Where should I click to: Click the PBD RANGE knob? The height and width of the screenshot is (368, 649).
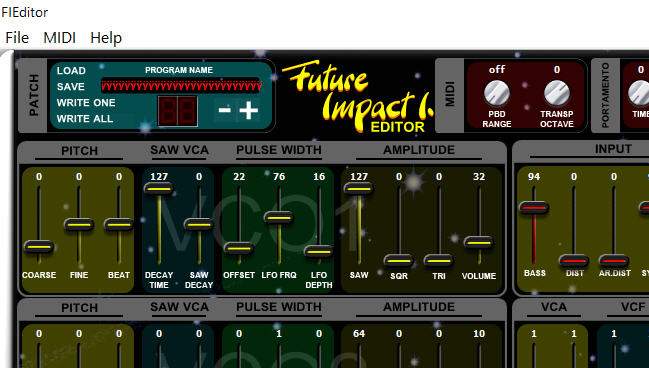(x=497, y=93)
